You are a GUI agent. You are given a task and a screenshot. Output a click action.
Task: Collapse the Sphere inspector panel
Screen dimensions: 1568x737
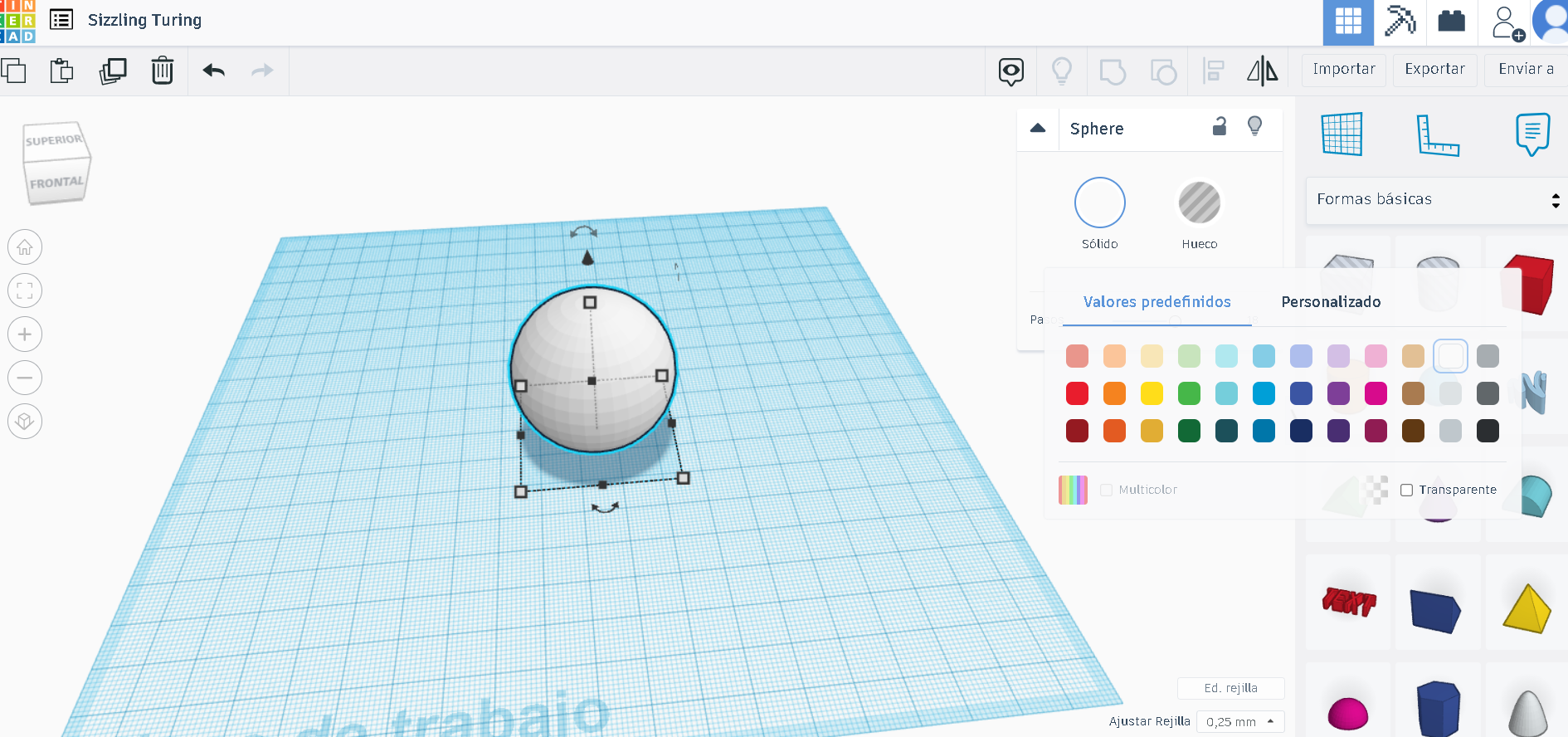point(1038,128)
